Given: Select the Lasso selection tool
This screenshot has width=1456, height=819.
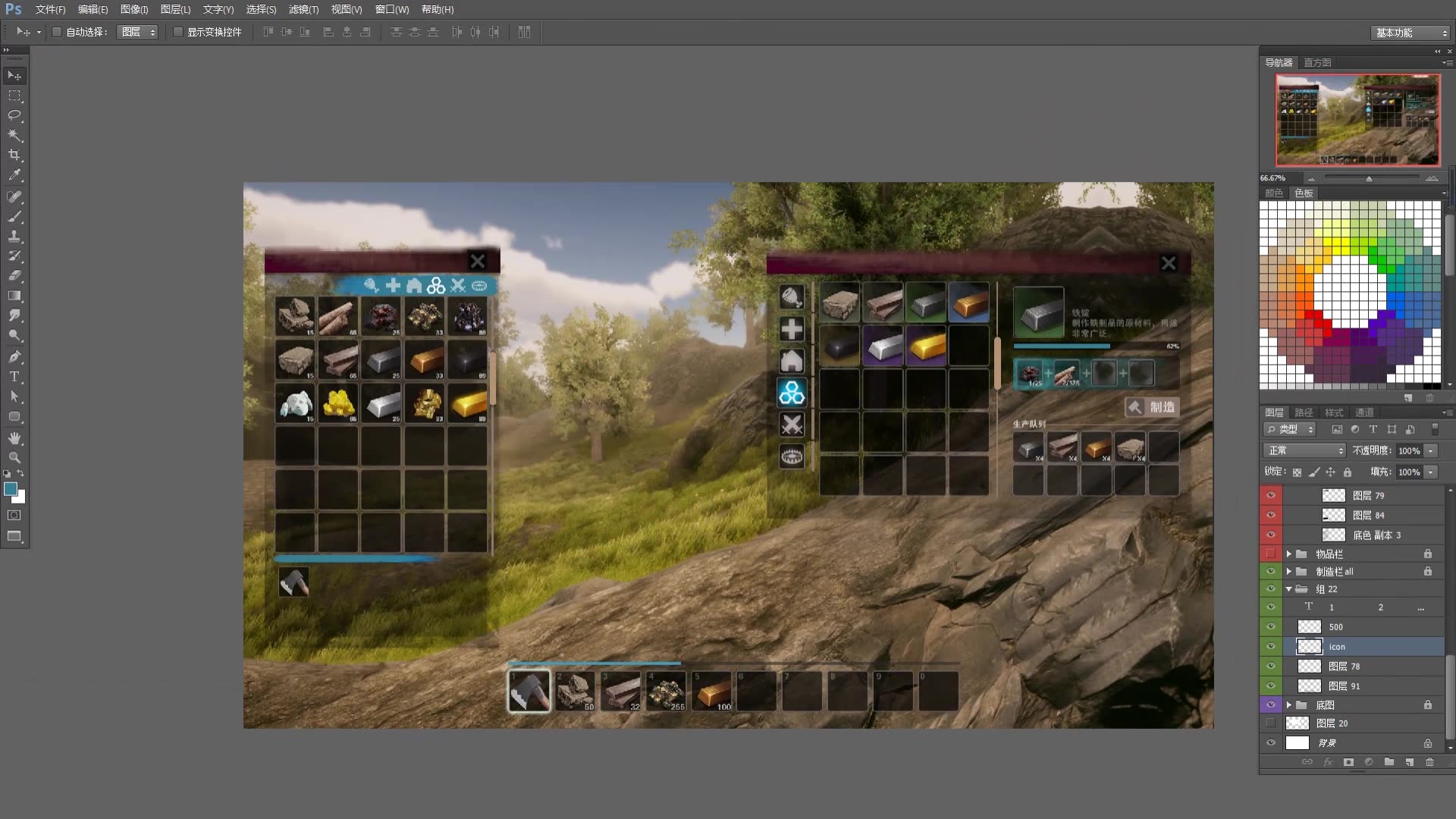Looking at the screenshot, I should [15, 115].
